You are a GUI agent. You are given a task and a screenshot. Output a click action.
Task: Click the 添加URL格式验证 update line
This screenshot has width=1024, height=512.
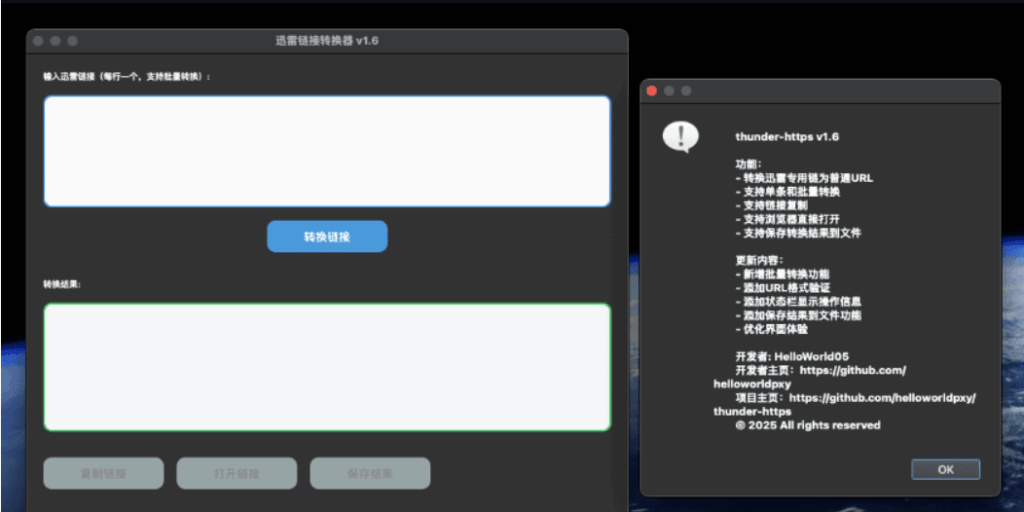(x=782, y=288)
